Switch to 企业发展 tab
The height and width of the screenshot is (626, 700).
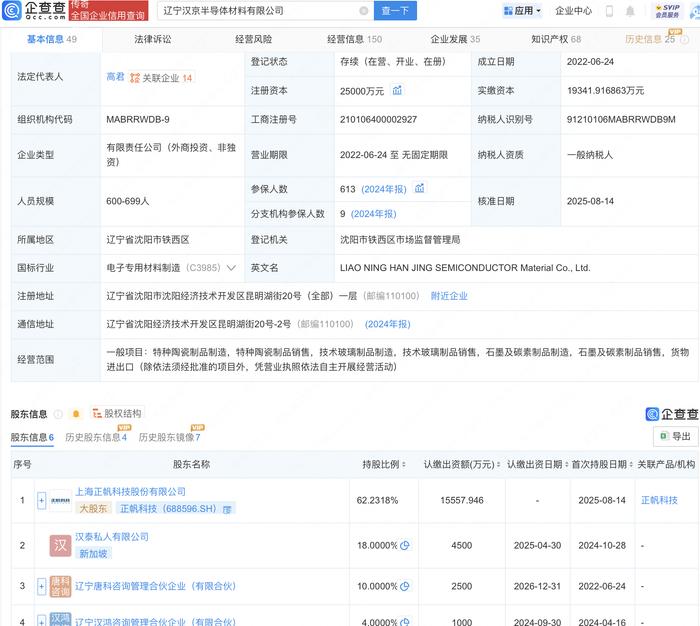(455, 39)
